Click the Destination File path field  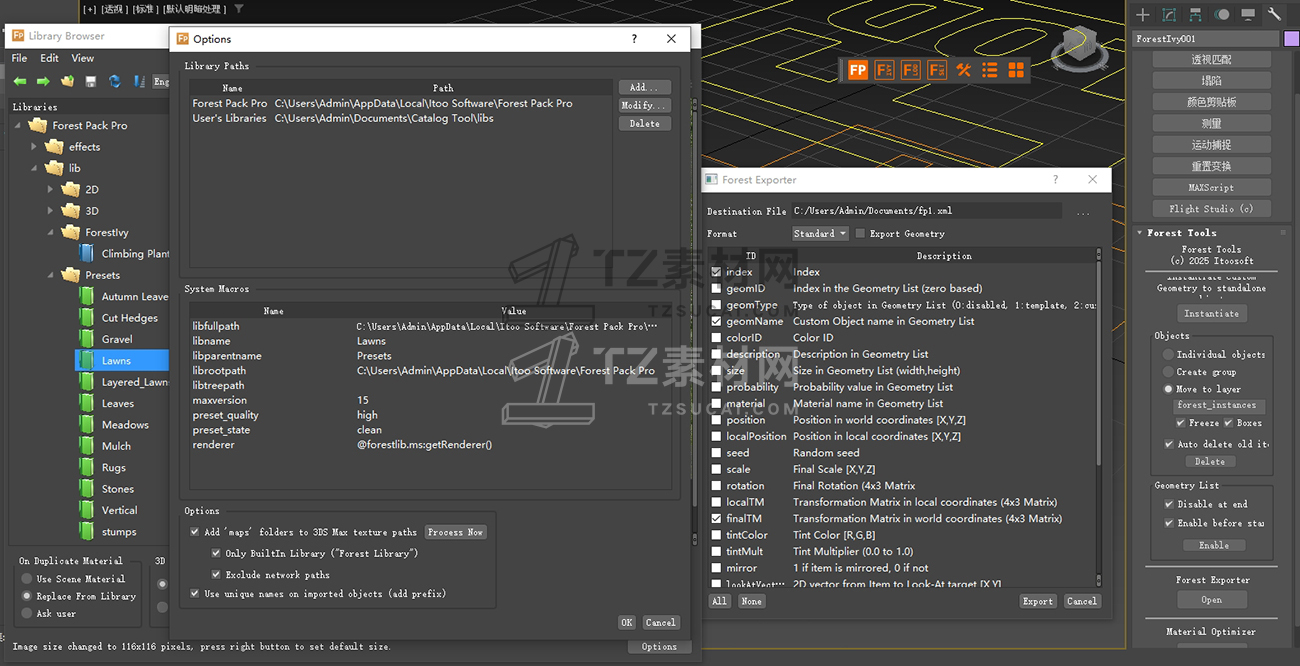[x=926, y=211]
